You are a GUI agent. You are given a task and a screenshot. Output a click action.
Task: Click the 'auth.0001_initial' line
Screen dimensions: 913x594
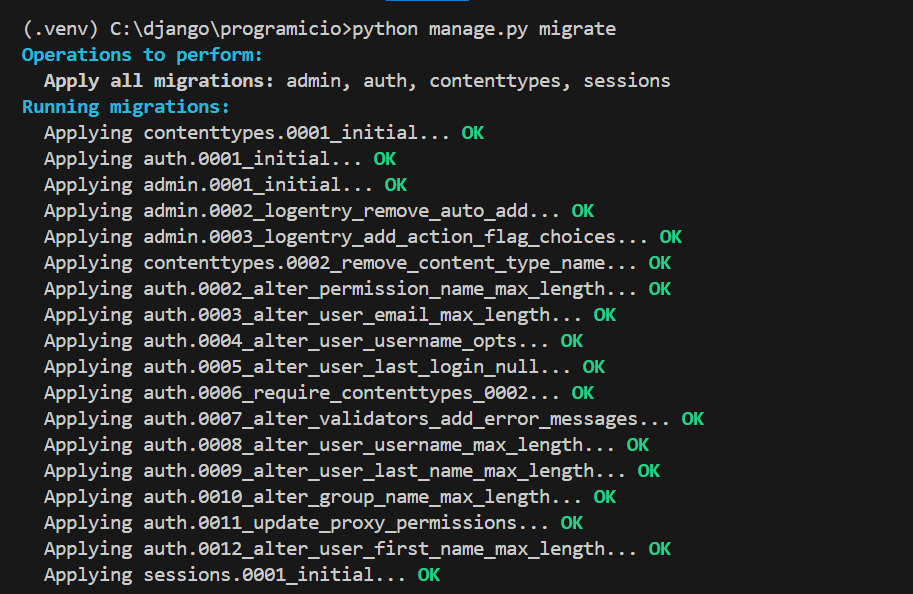coord(220,159)
